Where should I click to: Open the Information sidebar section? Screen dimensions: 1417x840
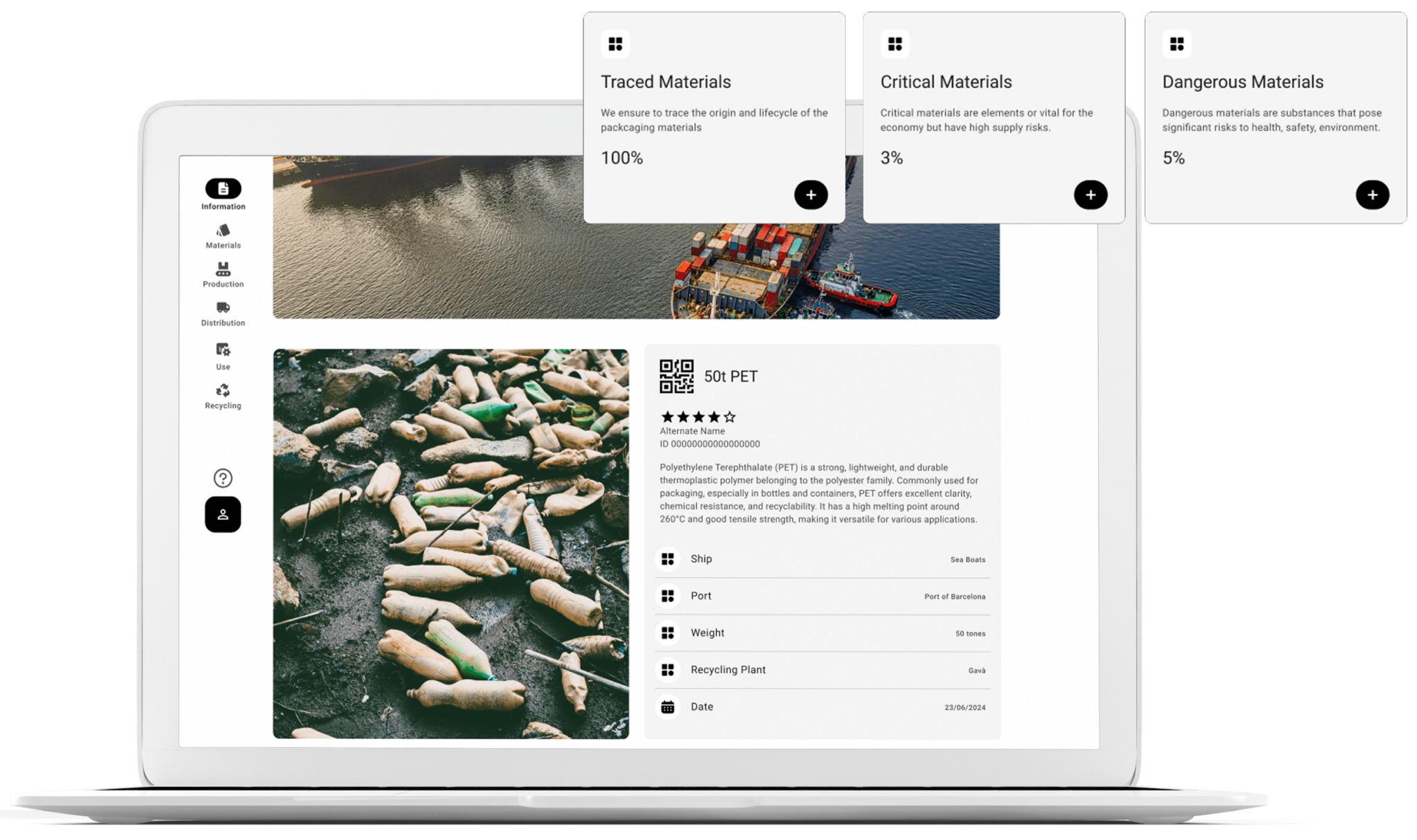click(223, 189)
